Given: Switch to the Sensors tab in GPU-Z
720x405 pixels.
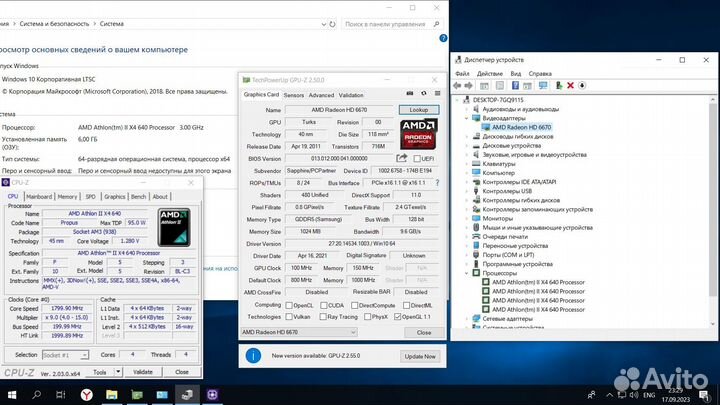Looking at the screenshot, I should pyautogui.click(x=294, y=95).
